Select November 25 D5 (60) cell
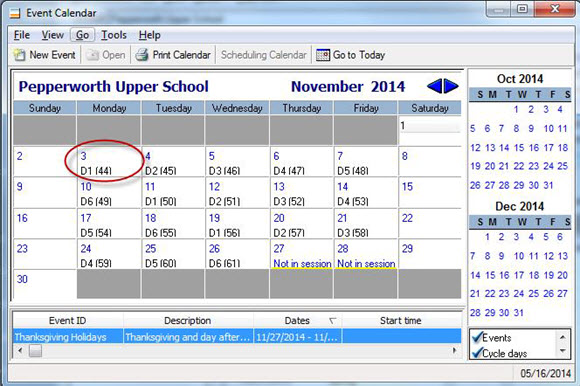 click(x=173, y=254)
